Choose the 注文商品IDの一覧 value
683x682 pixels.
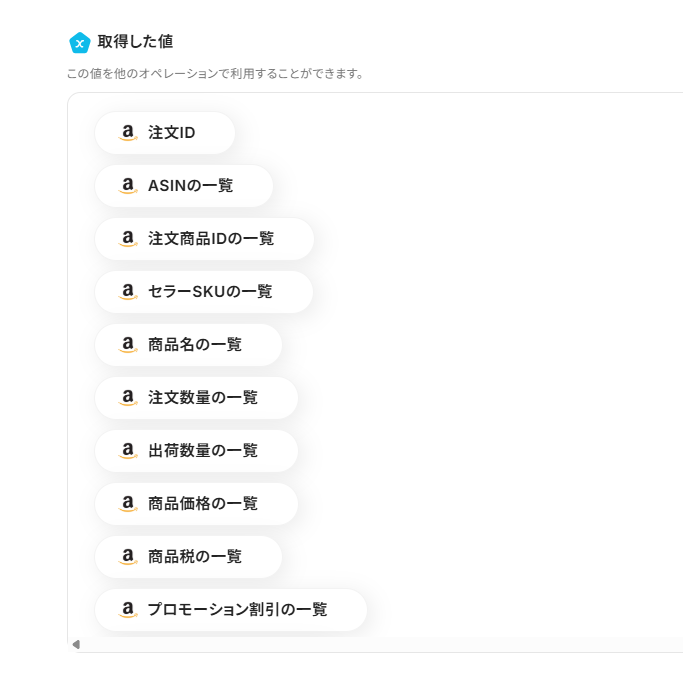click(x=204, y=239)
